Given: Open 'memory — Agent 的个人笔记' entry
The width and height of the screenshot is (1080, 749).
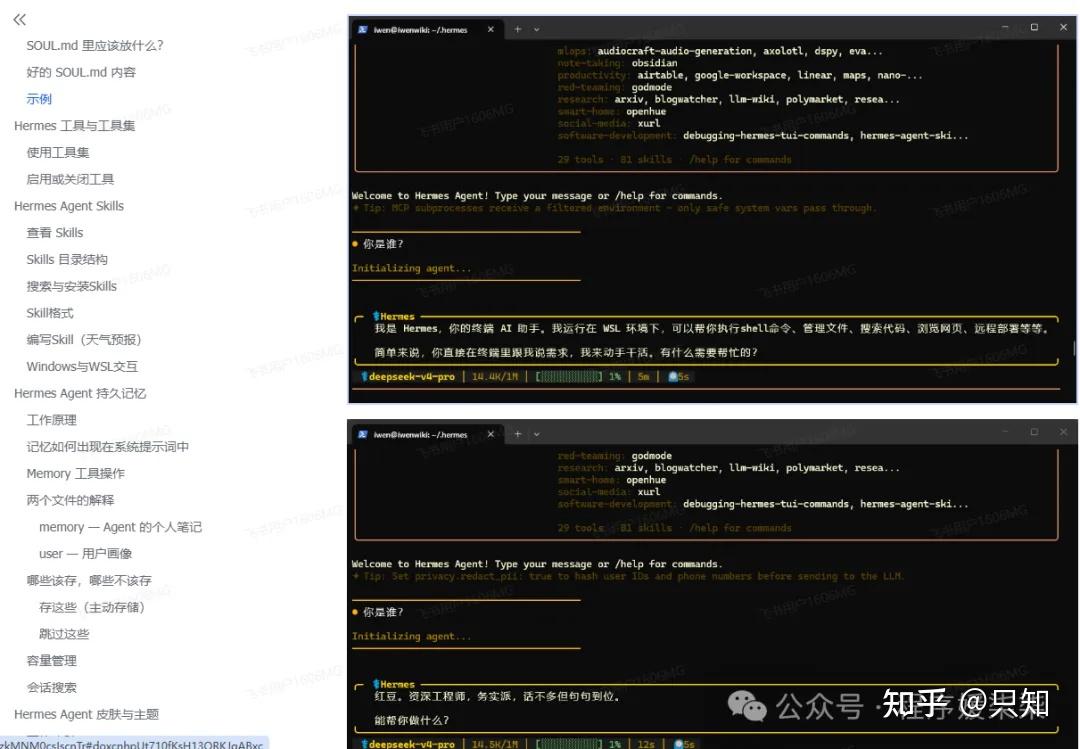Looking at the screenshot, I should (x=121, y=527).
